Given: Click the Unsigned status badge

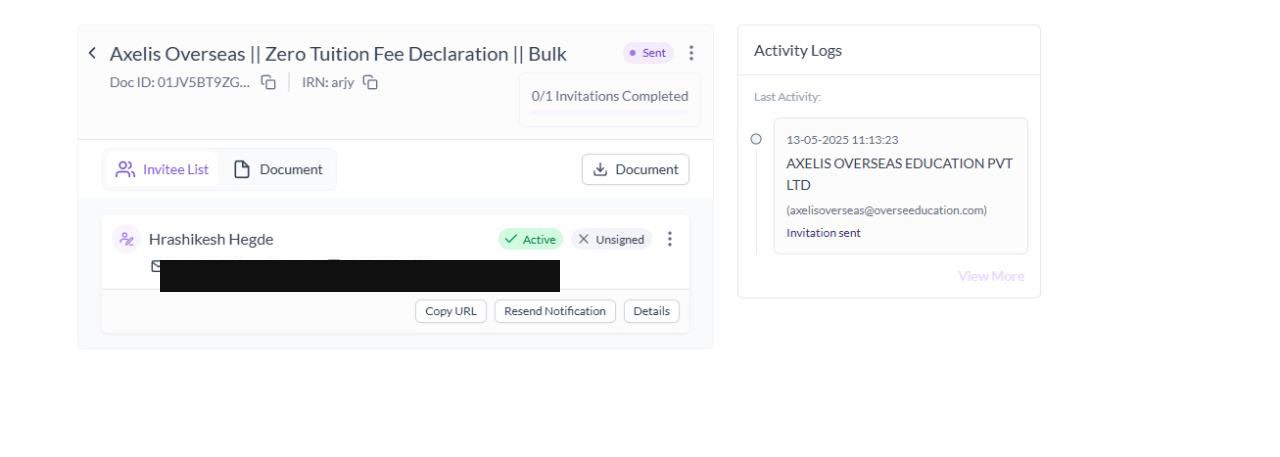Looking at the screenshot, I should coord(612,239).
